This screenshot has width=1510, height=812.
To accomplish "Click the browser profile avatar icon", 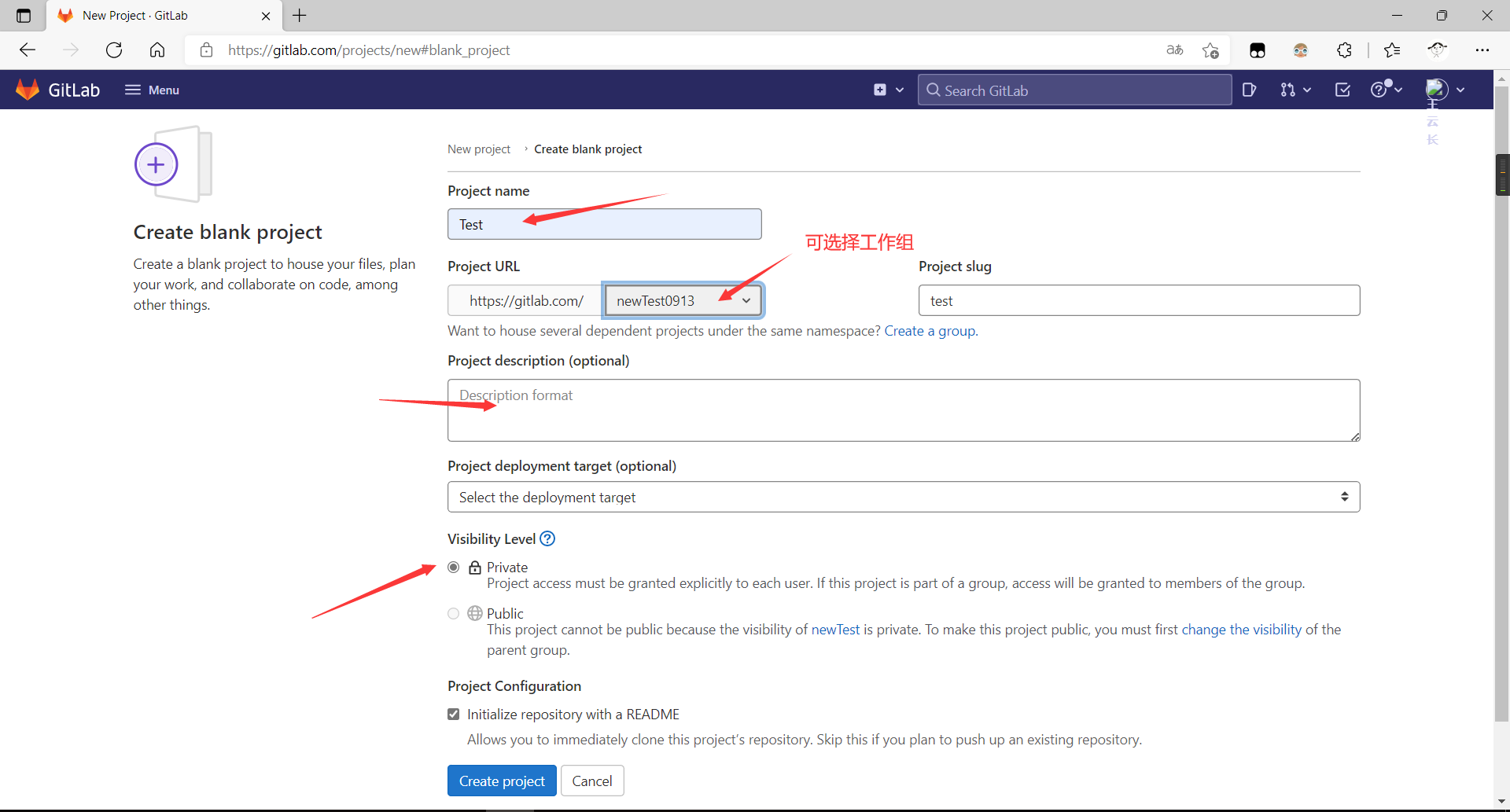I will (1438, 50).
